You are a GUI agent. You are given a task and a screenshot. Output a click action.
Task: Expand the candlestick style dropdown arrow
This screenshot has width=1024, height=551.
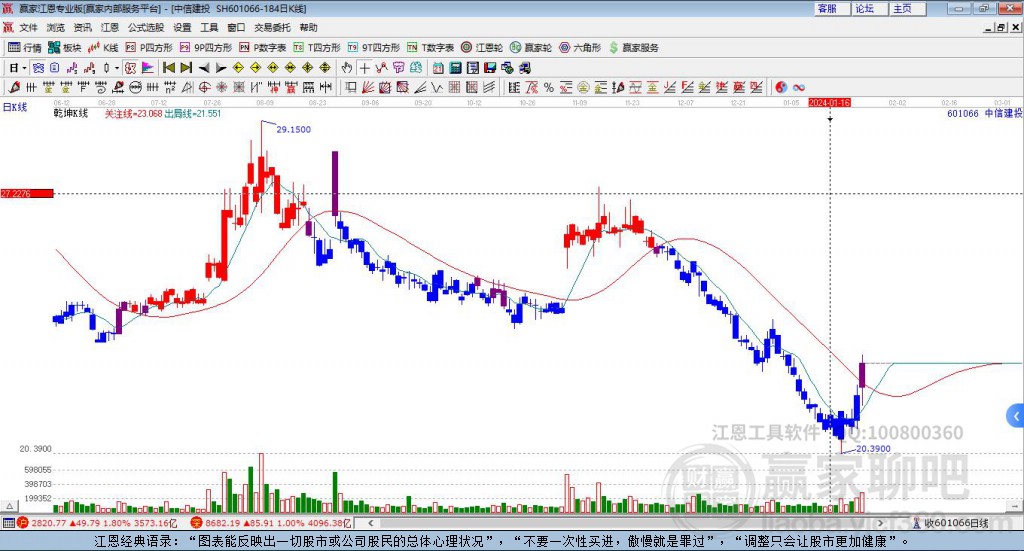(116, 68)
